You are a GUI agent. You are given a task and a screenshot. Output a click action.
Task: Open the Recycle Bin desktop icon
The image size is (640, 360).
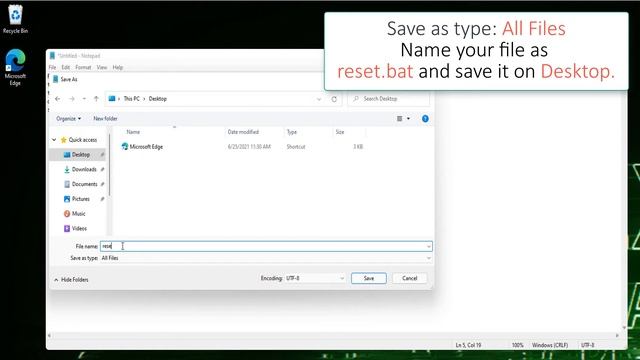point(16,19)
